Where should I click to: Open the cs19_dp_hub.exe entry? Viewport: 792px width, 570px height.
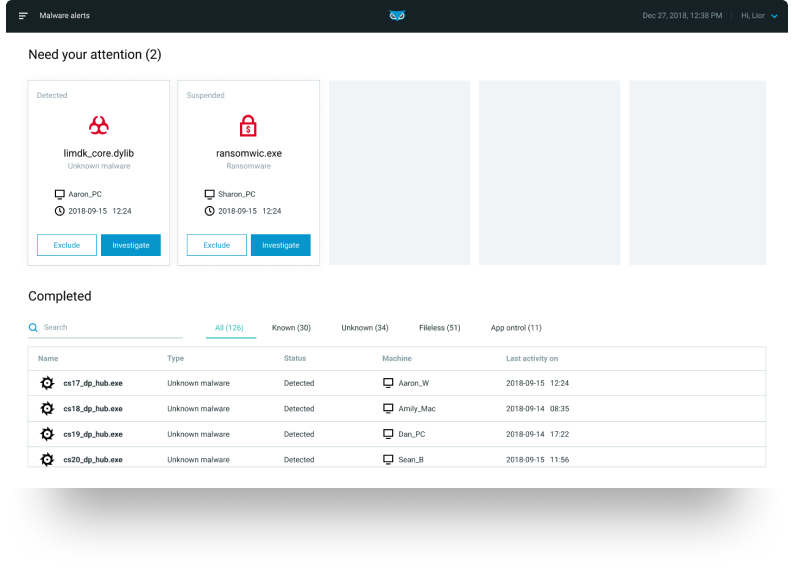point(93,434)
